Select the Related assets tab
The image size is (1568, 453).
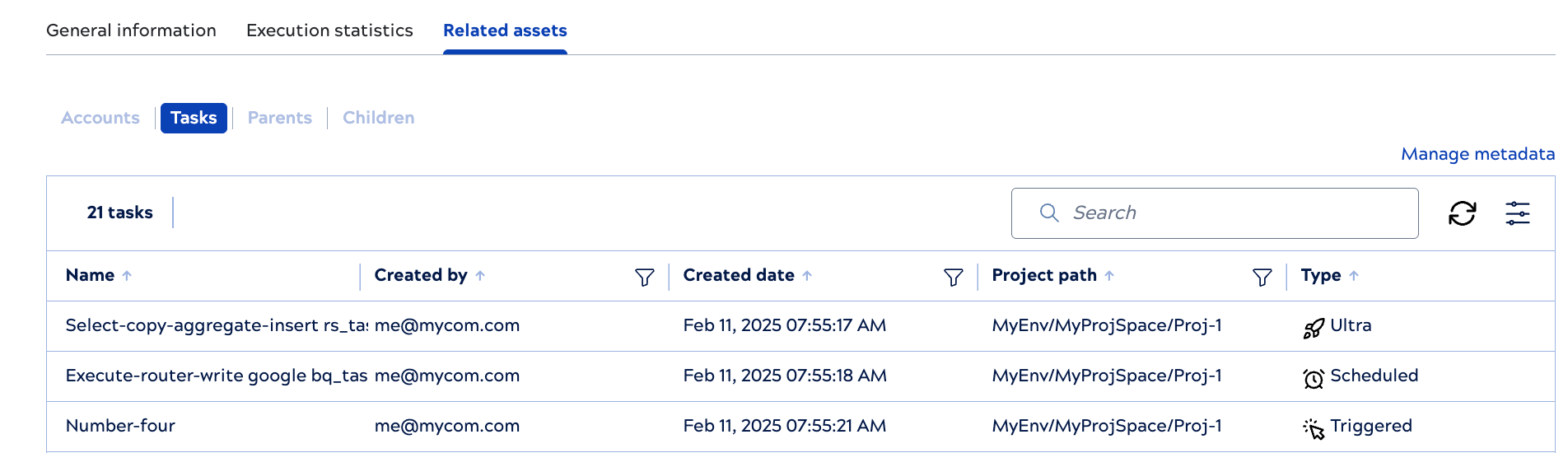pyautogui.click(x=505, y=30)
